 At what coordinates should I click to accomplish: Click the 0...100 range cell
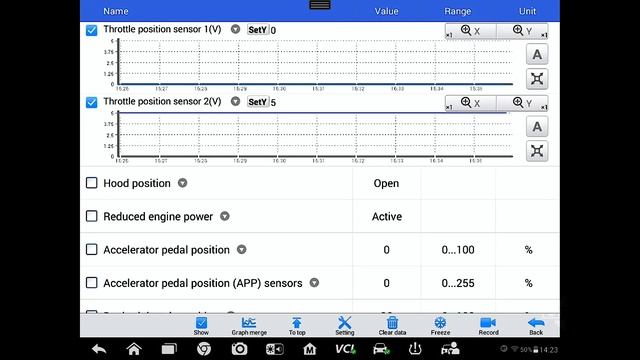[458, 250]
